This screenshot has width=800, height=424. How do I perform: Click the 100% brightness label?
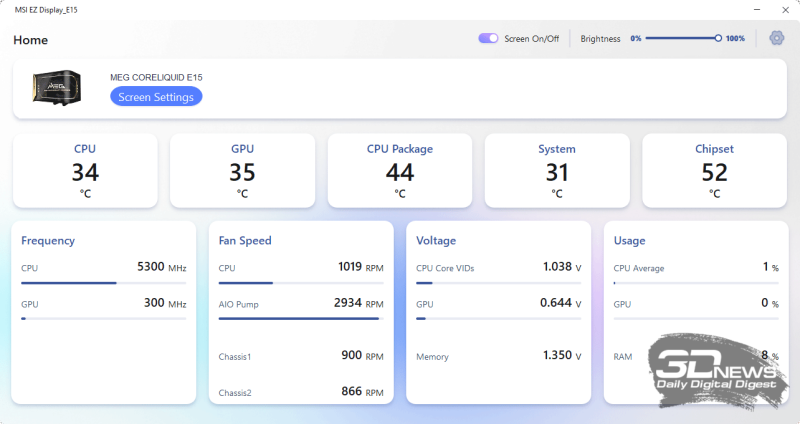[735, 38]
